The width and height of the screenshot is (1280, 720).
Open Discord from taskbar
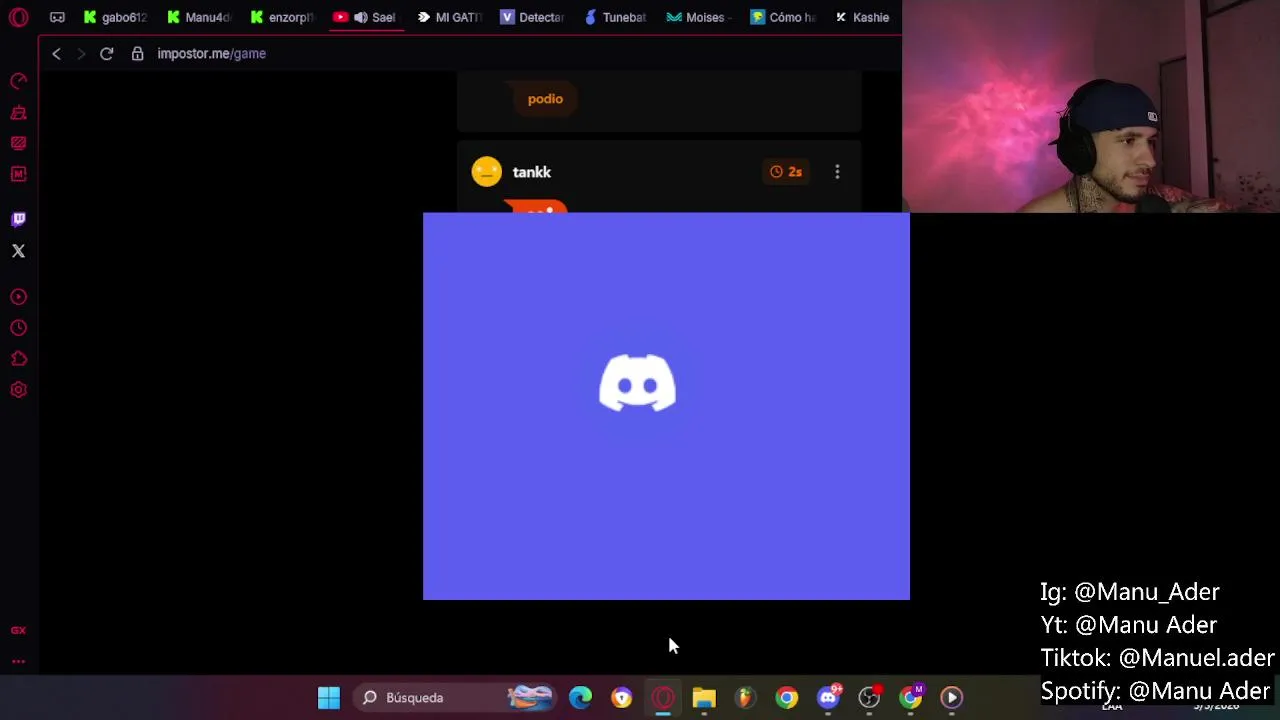tap(828, 697)
